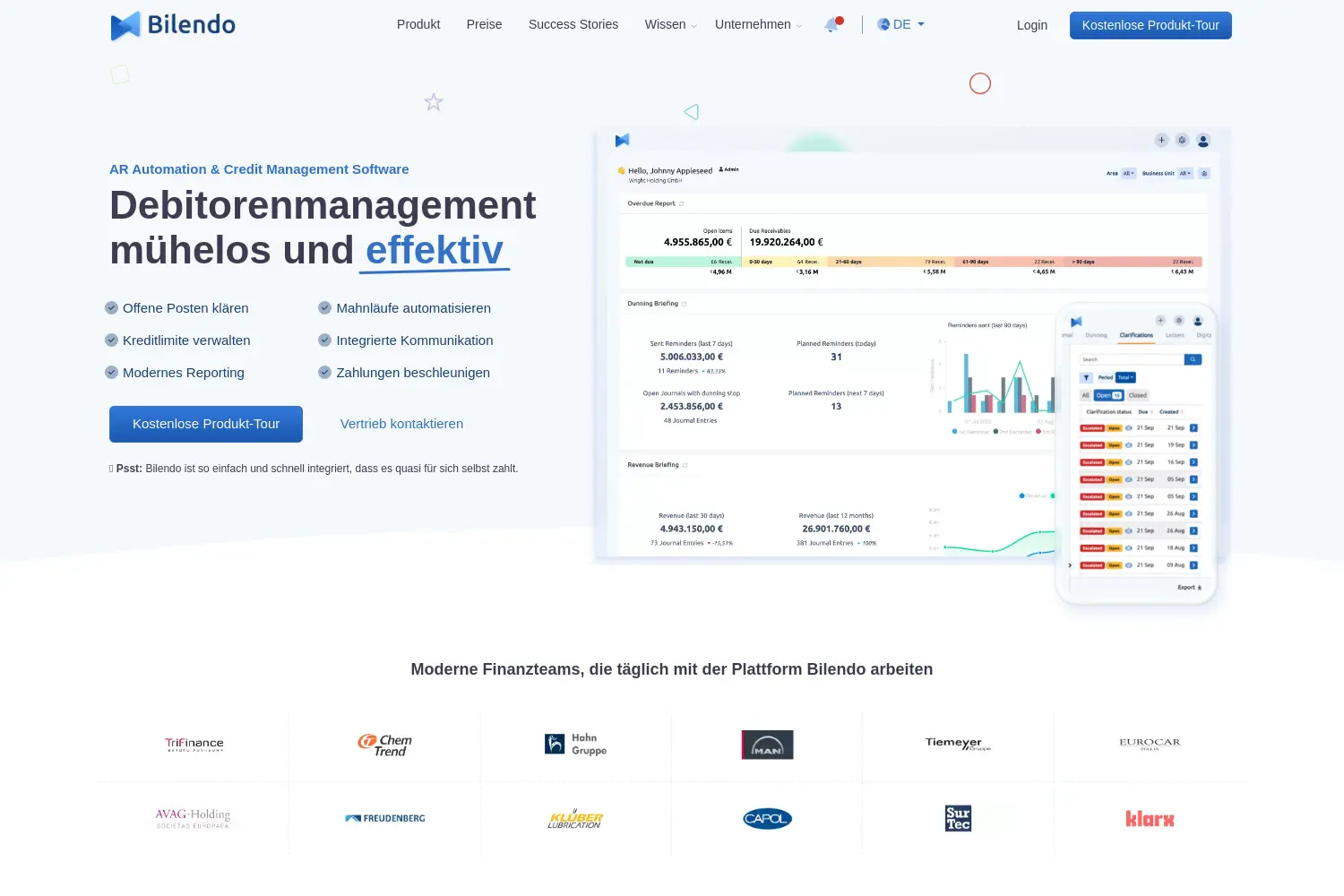Click the AVAG Holding logo

tap(194, 818)
